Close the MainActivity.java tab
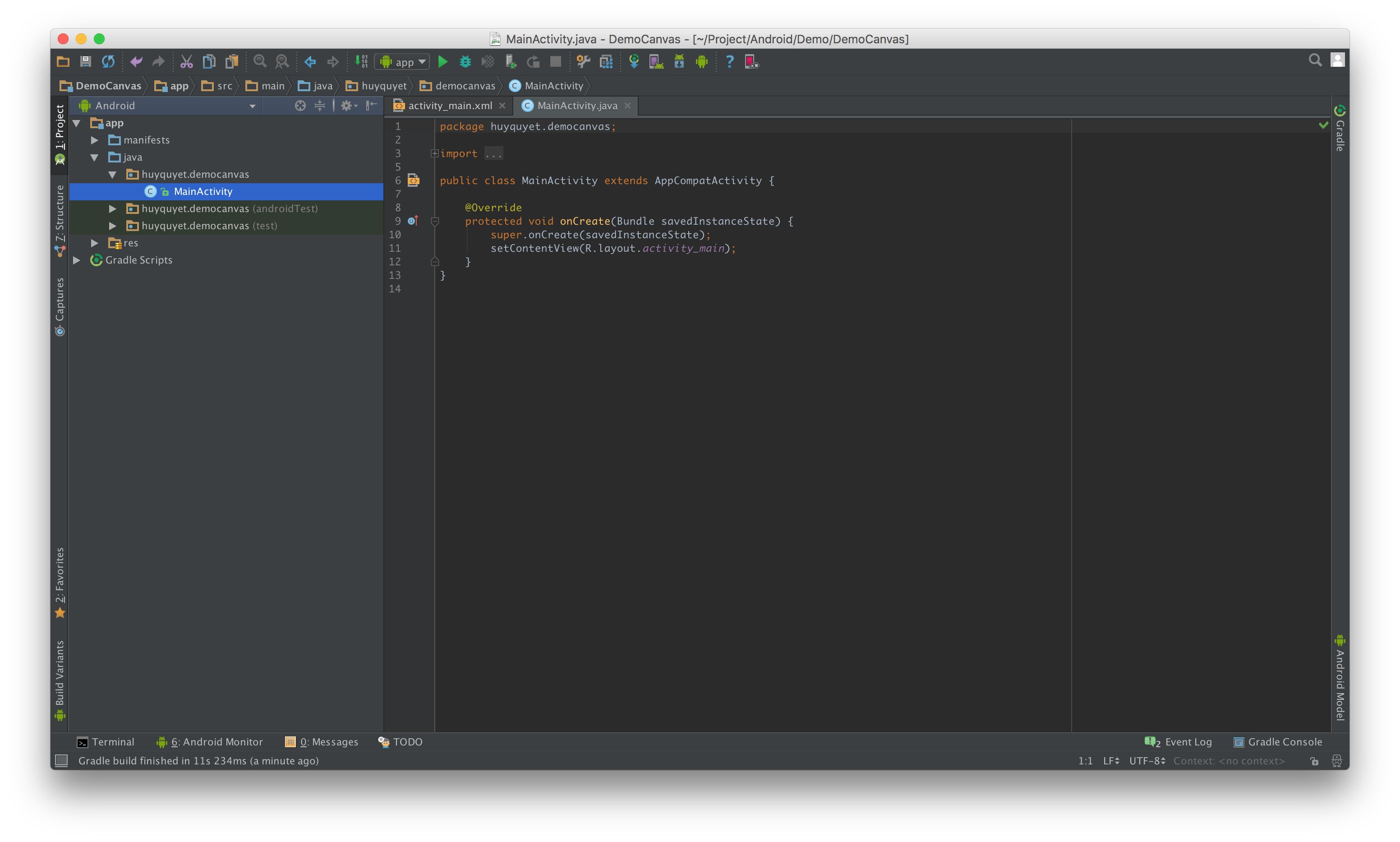Screen dimensions: 1400x842 click(628, 106)
